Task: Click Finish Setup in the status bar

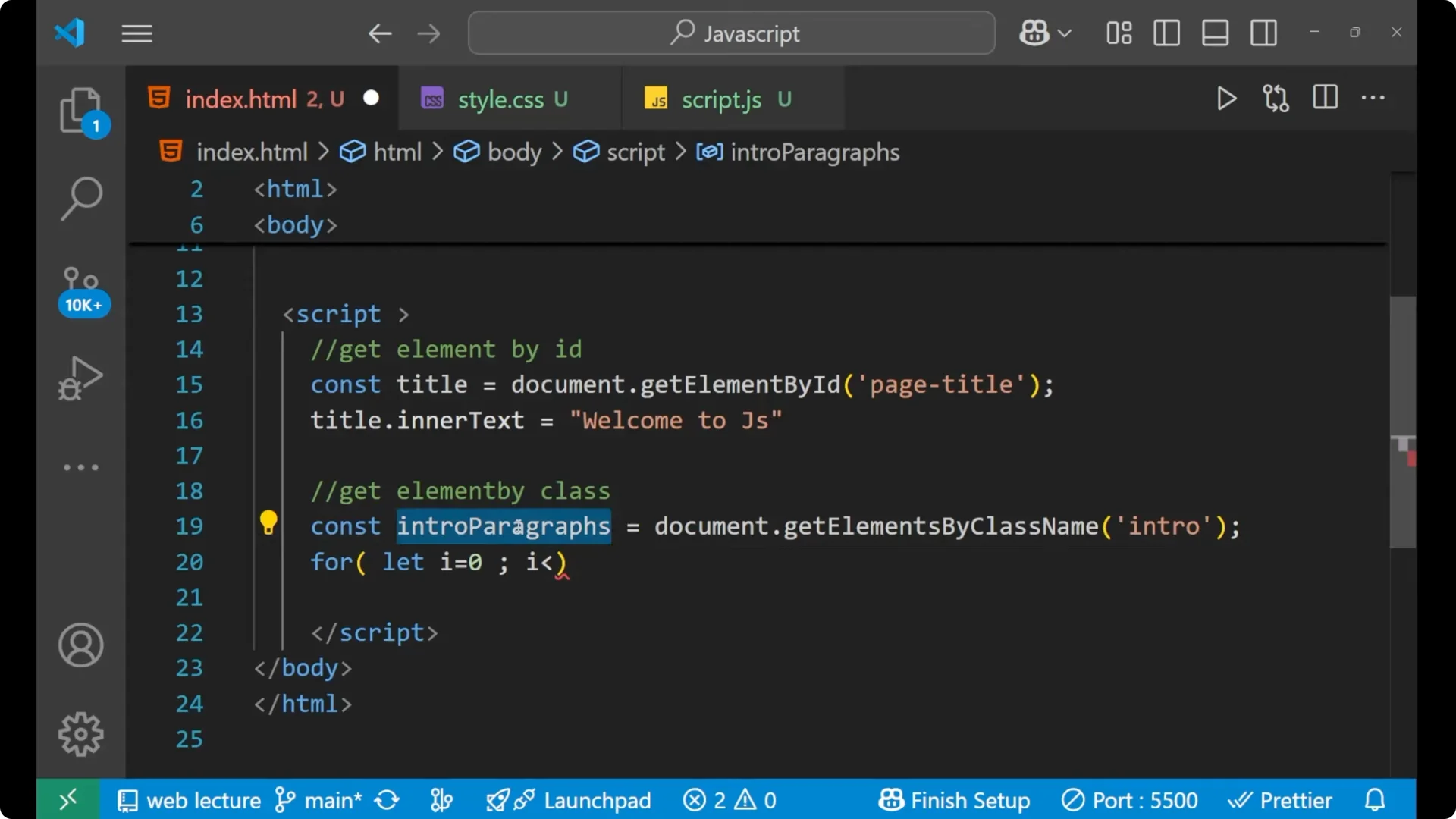Action: tap(954, 799)
